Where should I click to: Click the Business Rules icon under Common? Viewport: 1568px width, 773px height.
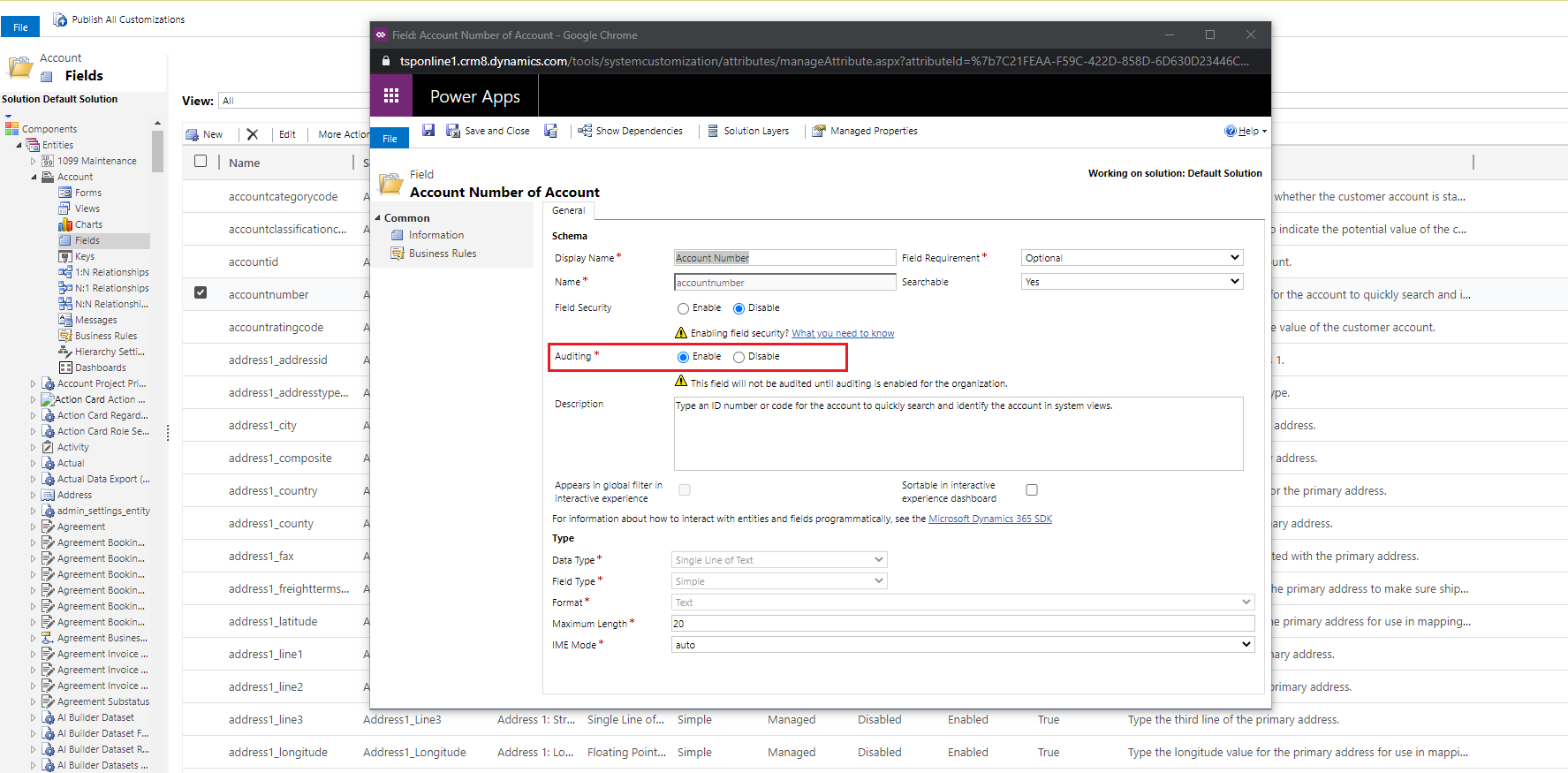(398, 254)
